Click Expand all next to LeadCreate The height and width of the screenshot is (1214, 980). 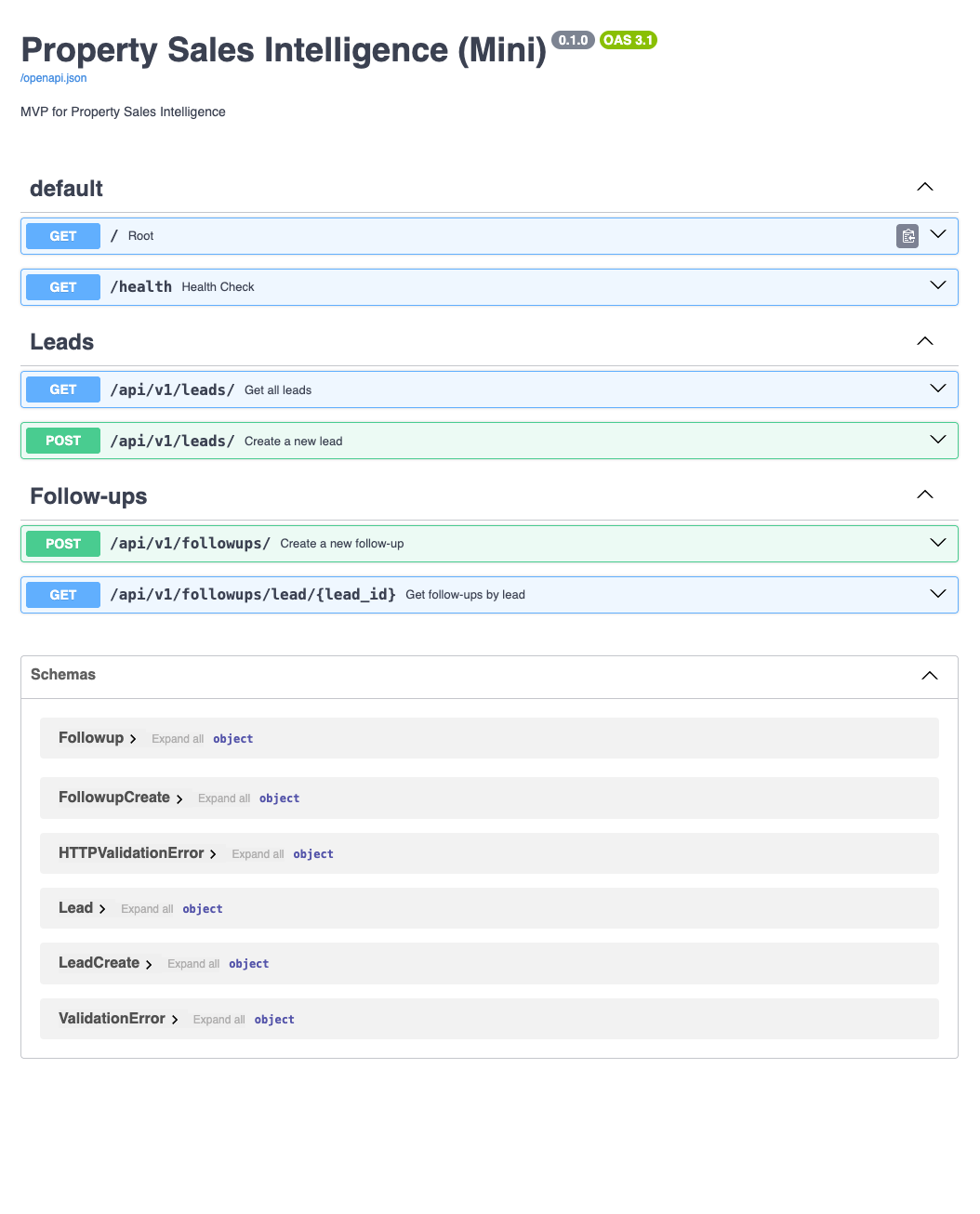[x=193, y=964]
